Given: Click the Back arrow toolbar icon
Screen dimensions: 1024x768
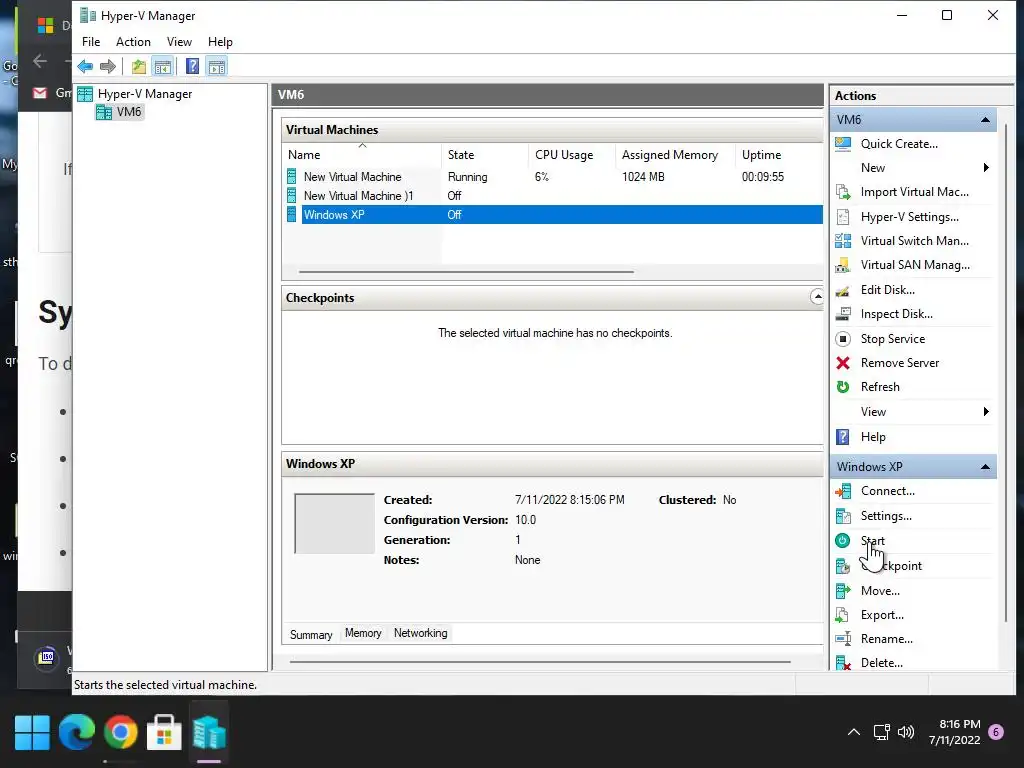Looking at the screenshot, I should coord(85,66).
